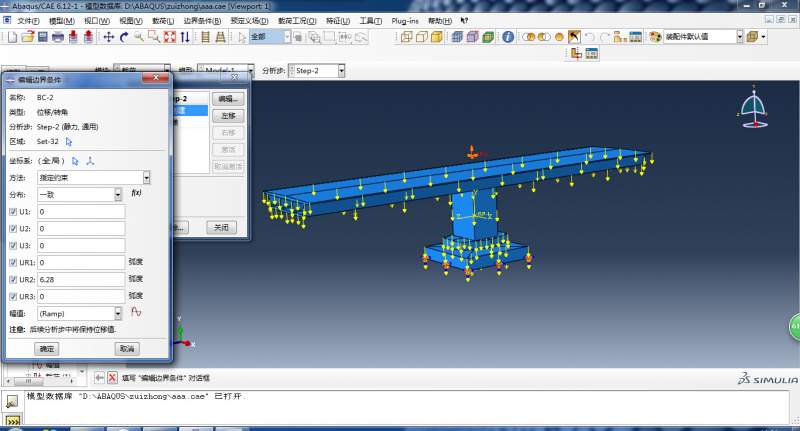The image size is (800, 431).
Task: Toggle the UR2 checkbox
Action: pos(13,280)
